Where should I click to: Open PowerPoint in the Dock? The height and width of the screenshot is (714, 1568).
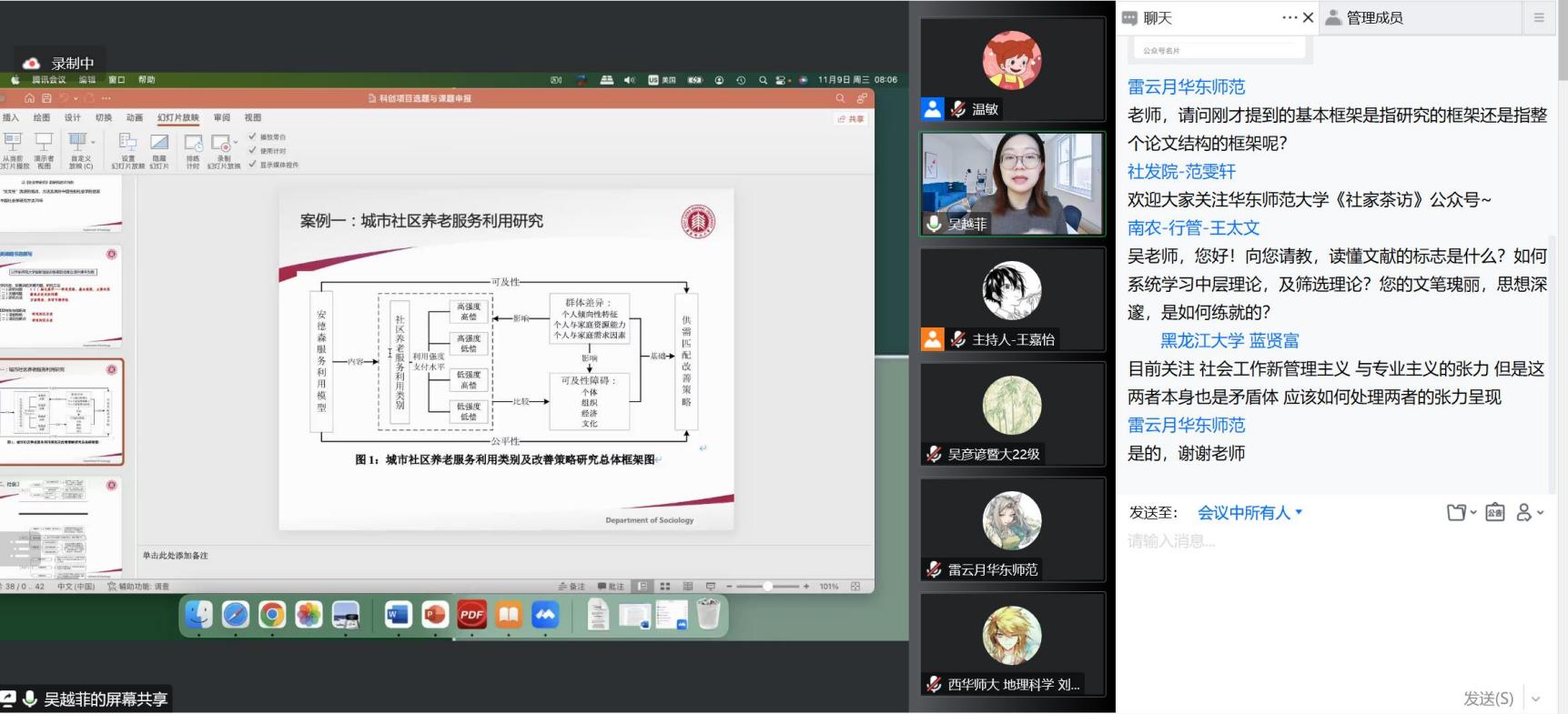[435, 616]
